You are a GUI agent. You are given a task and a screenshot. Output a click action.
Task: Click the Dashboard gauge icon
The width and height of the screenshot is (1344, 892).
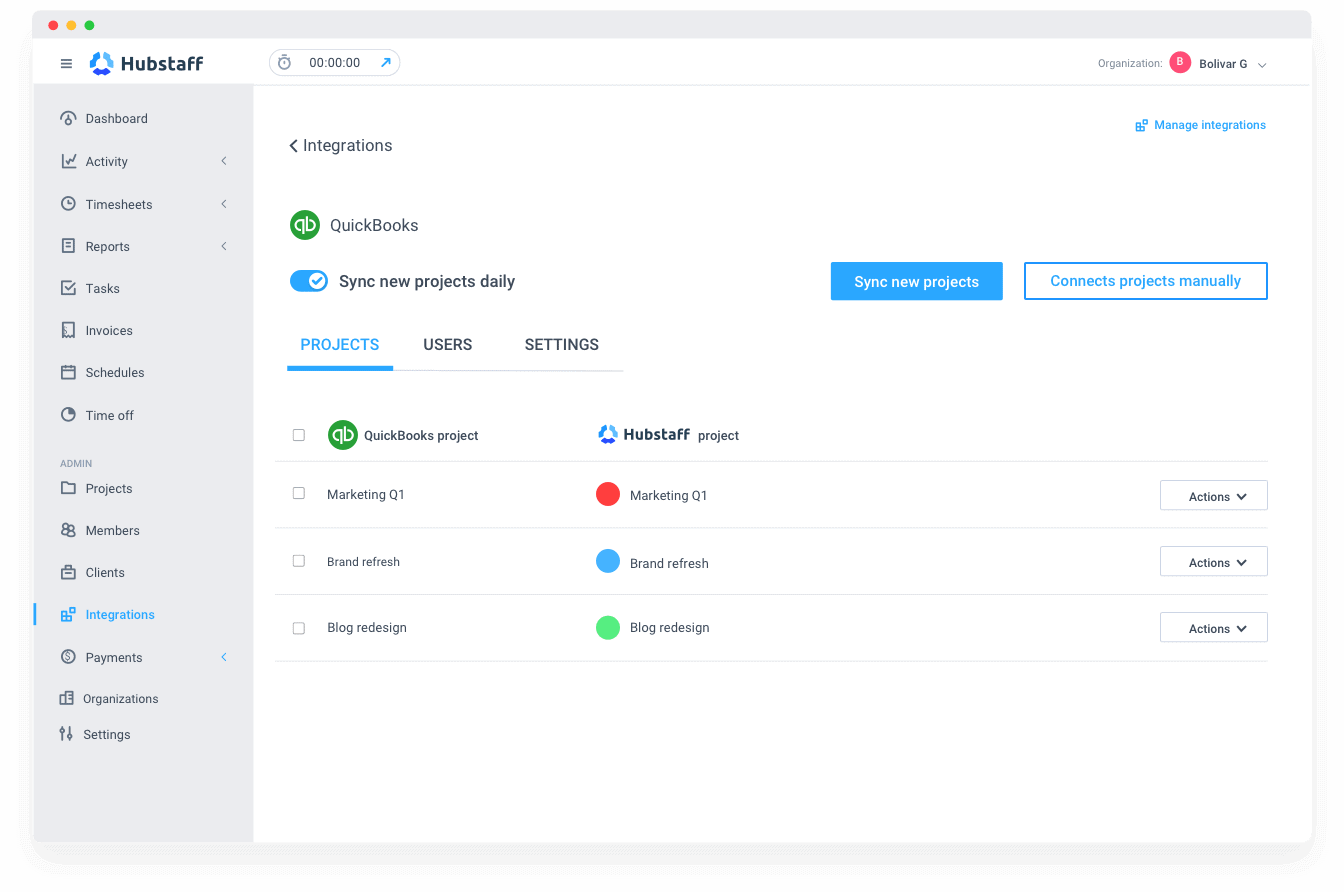click(x=68, y=118)
